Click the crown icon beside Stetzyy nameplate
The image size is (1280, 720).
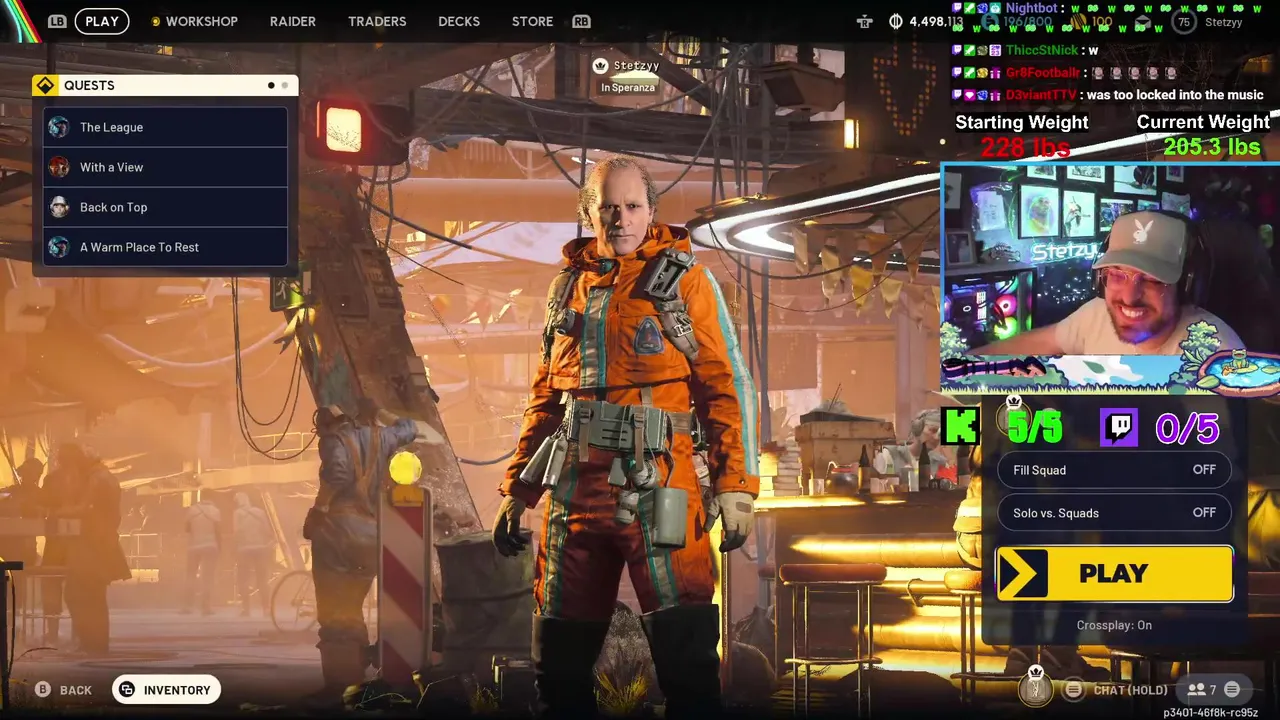coord(600,66)
